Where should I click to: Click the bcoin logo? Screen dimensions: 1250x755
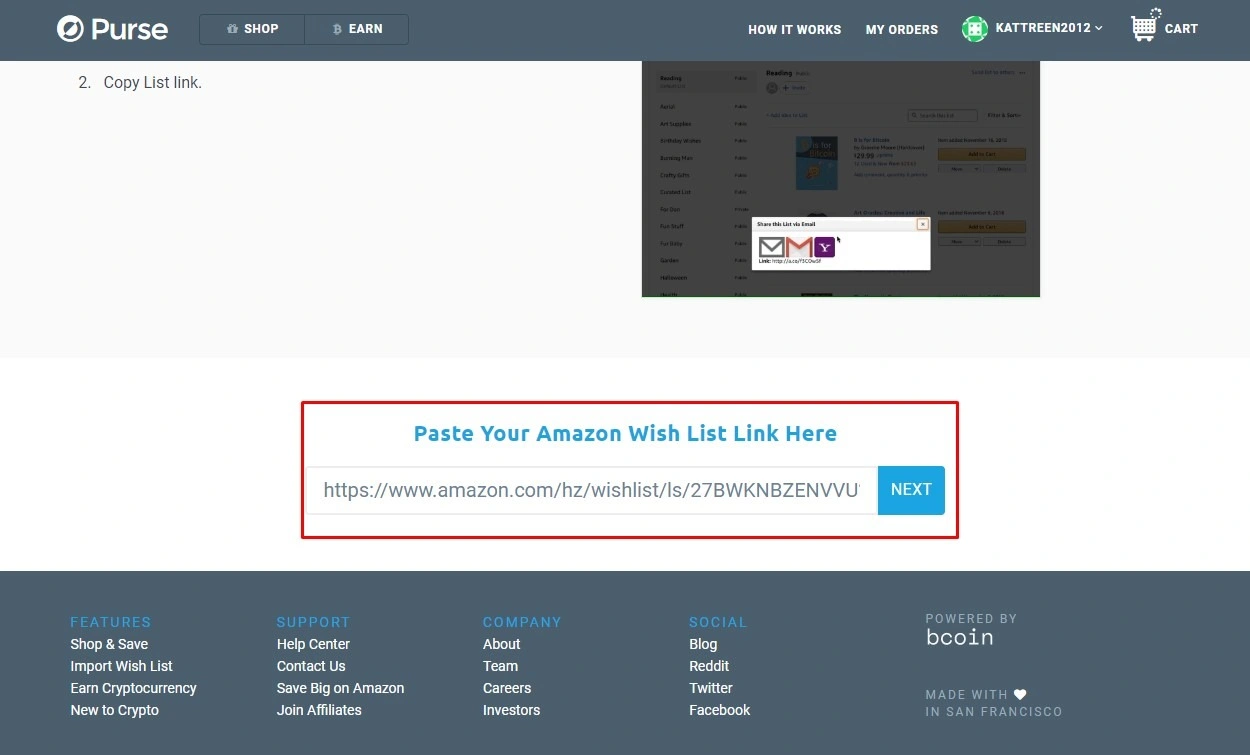(x=959, y=637)
